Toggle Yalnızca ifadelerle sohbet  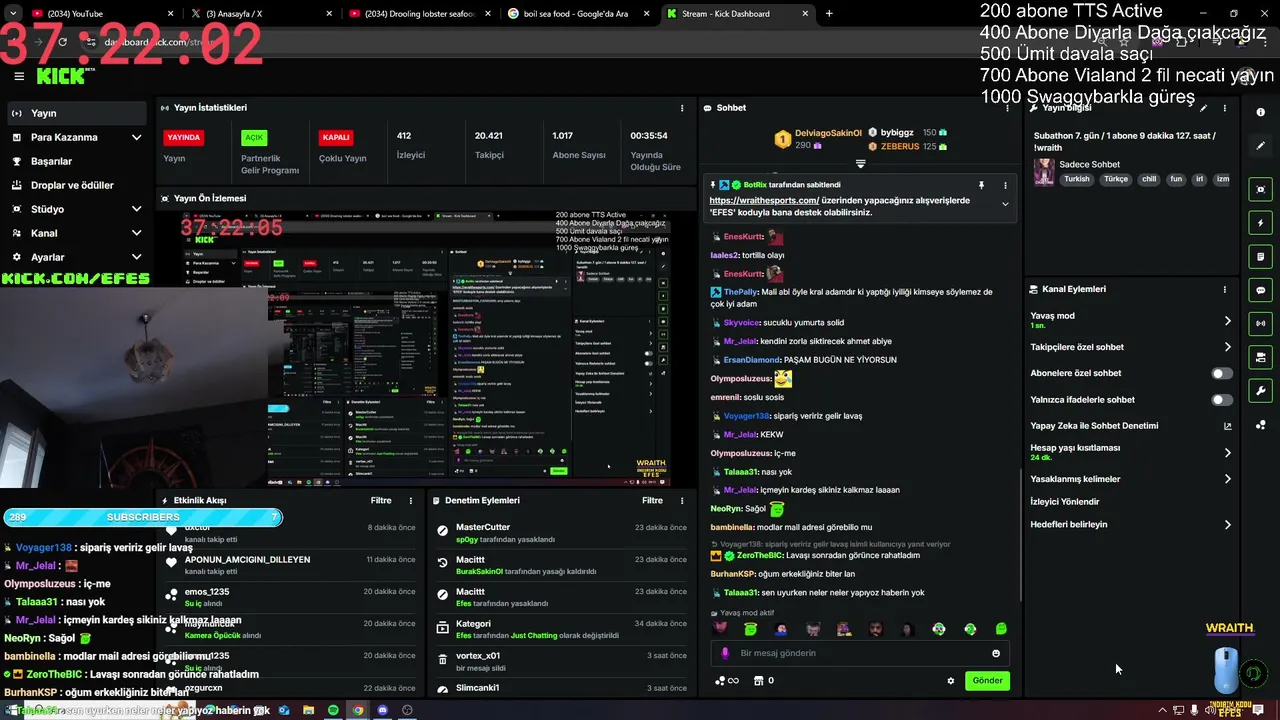[x=1222, y=400]
